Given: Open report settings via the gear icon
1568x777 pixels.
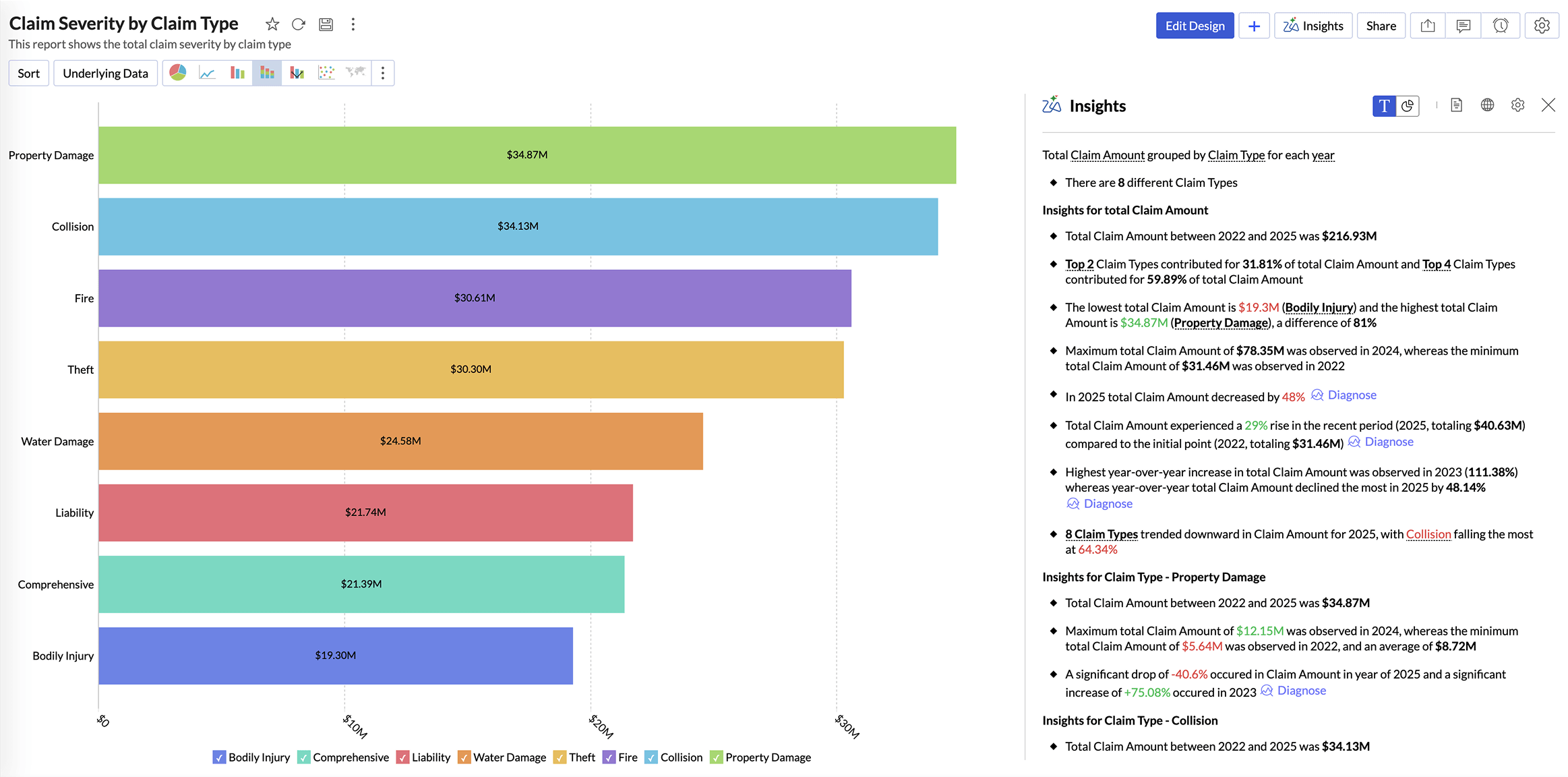Looking at the screenshot, I should pos(1542,25).
